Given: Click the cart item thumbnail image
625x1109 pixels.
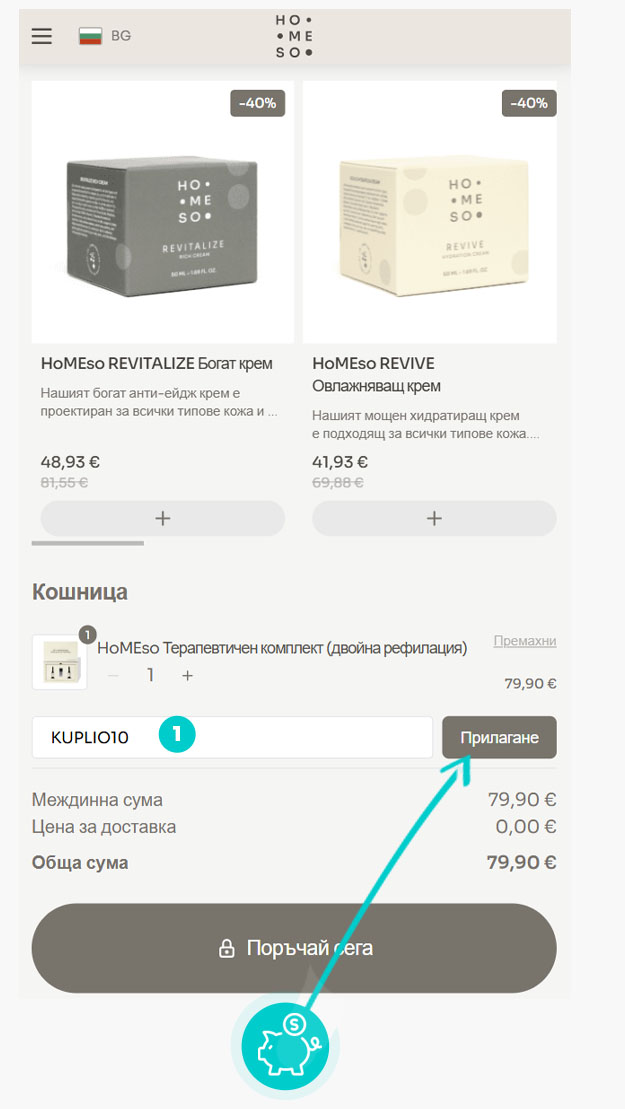Looking at the screenshot, I should (59, 662).
